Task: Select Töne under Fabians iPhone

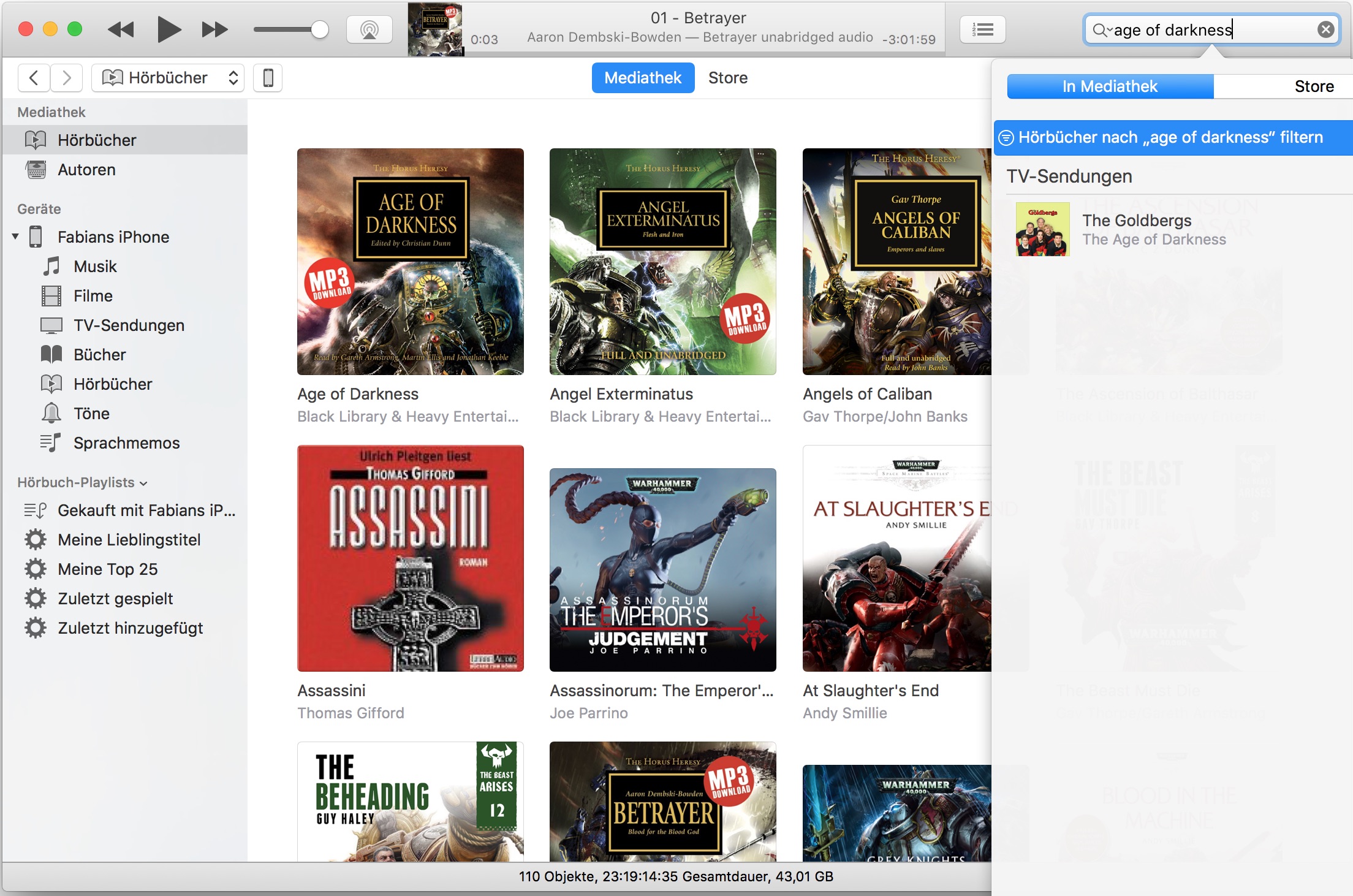Action: pos(91,414)
